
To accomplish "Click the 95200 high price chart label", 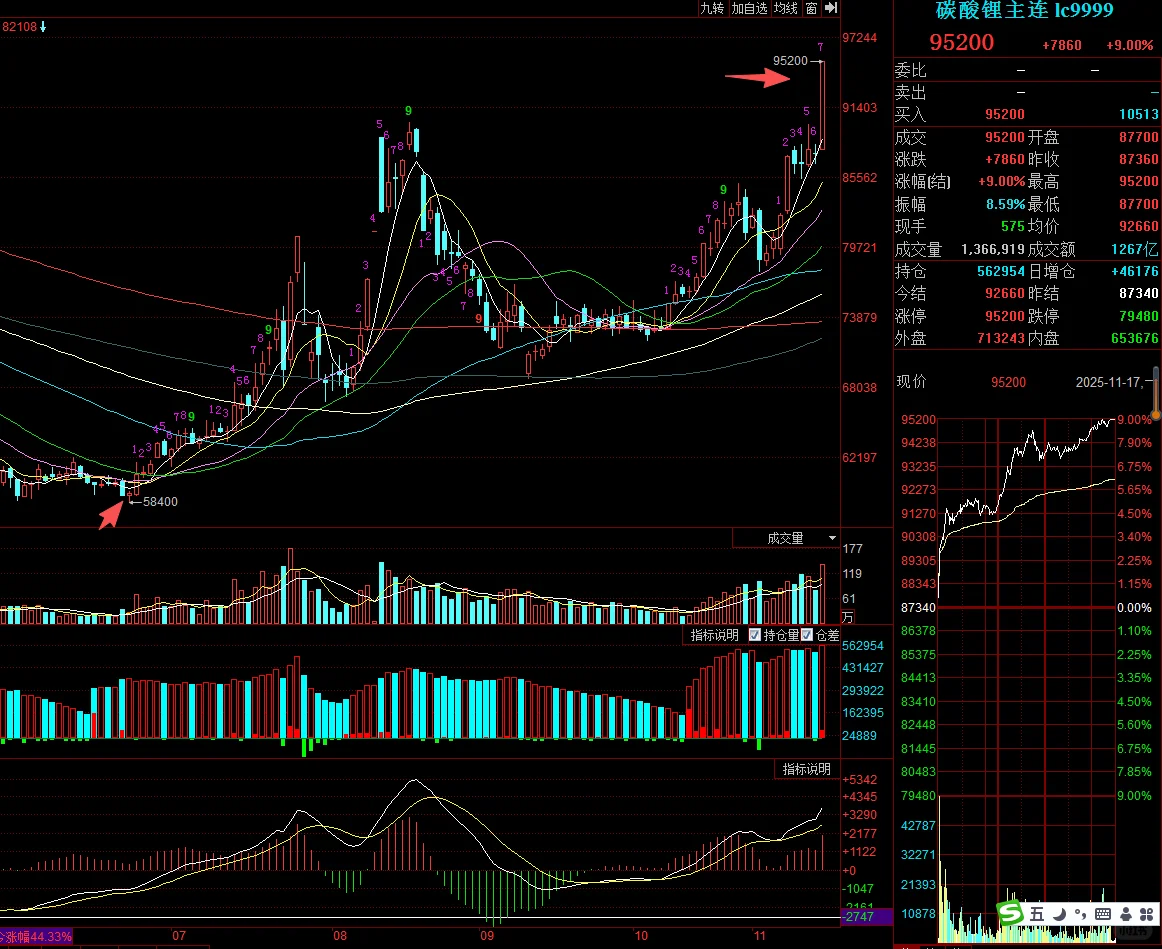I will [x=790, y=61].
